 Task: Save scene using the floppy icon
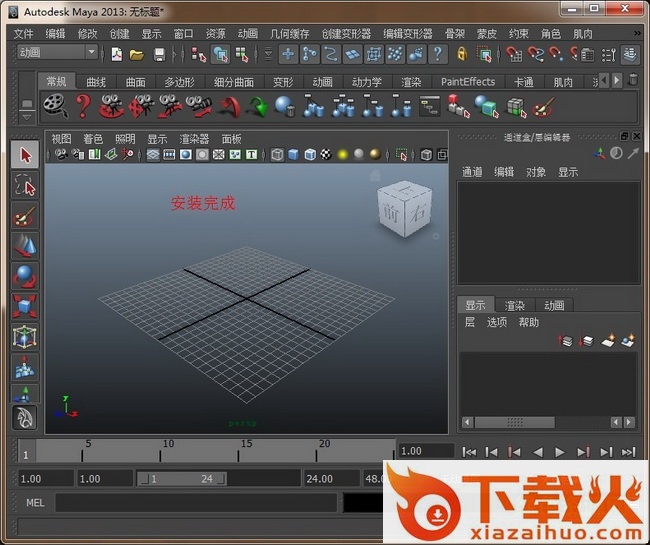[159, 54]
